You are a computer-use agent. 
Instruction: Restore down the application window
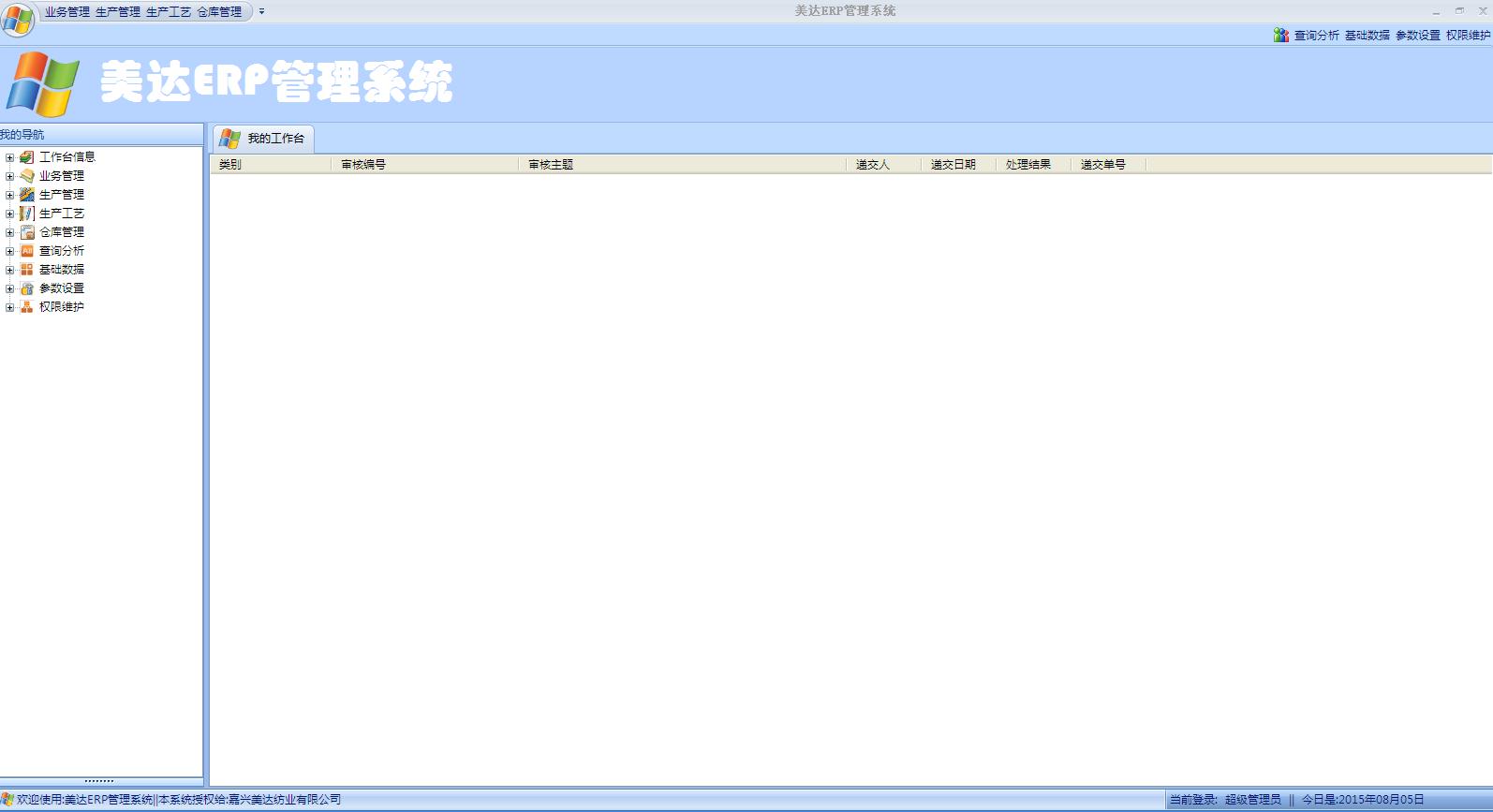(x=1459, y=11)
